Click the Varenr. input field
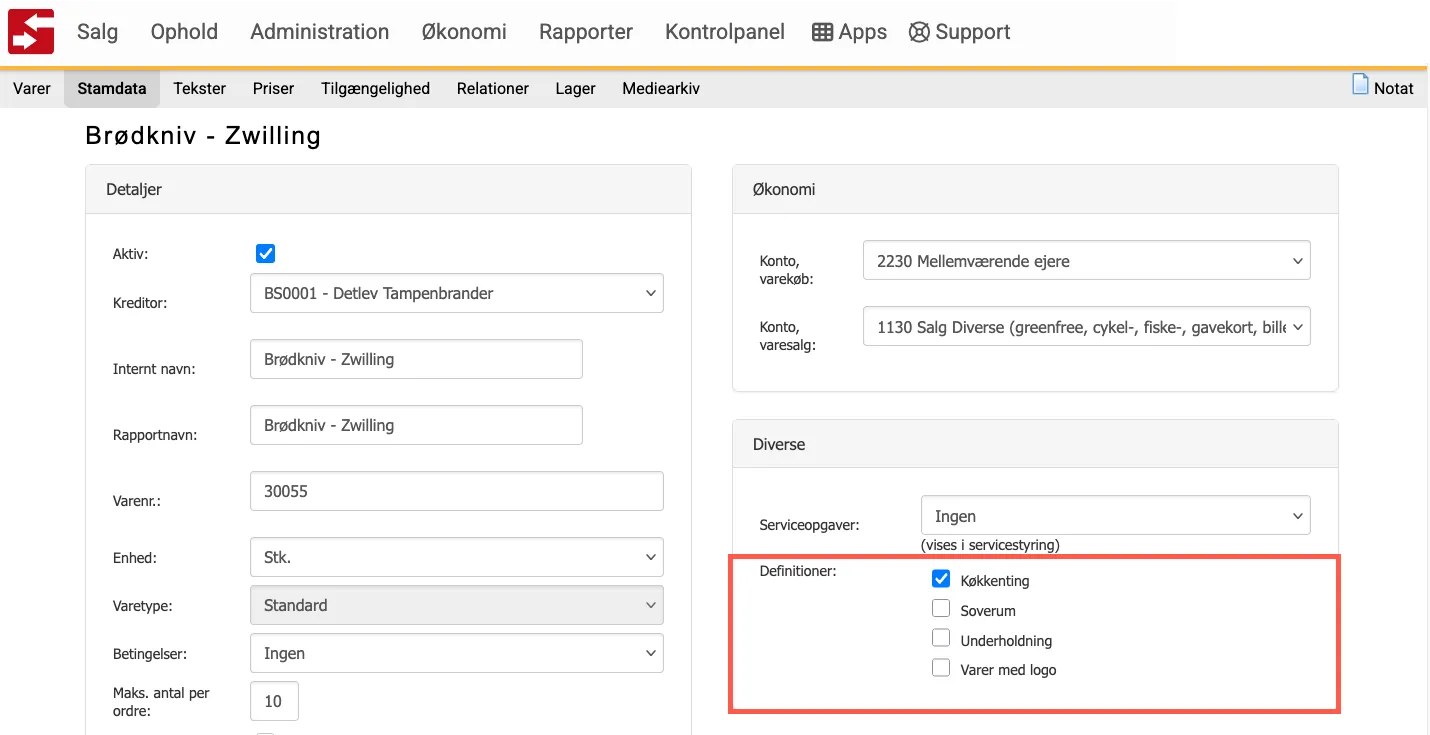Image resolution: width=1430 pixels, height=735 pixels. (456, 491)
